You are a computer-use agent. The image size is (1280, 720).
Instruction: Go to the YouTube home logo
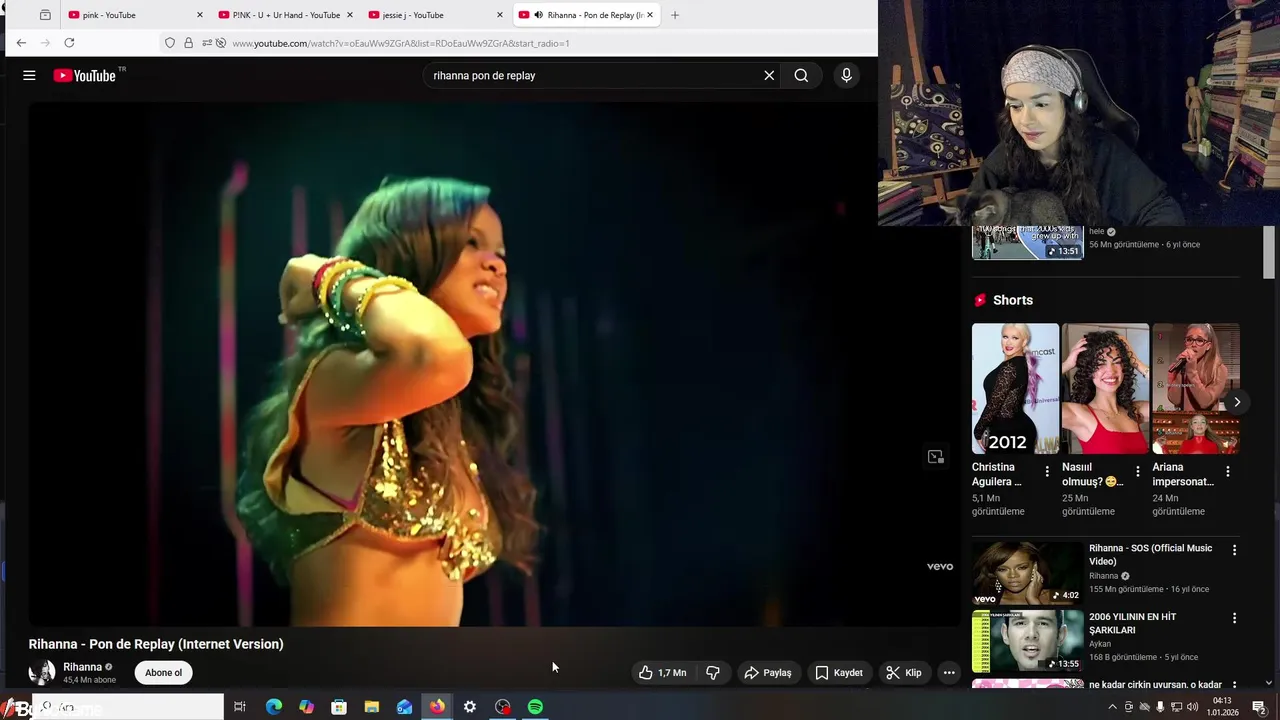coord(85,75)
